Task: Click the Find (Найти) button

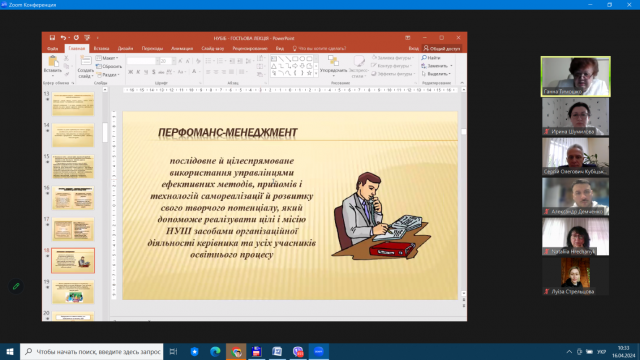Action: coord(431,58)
